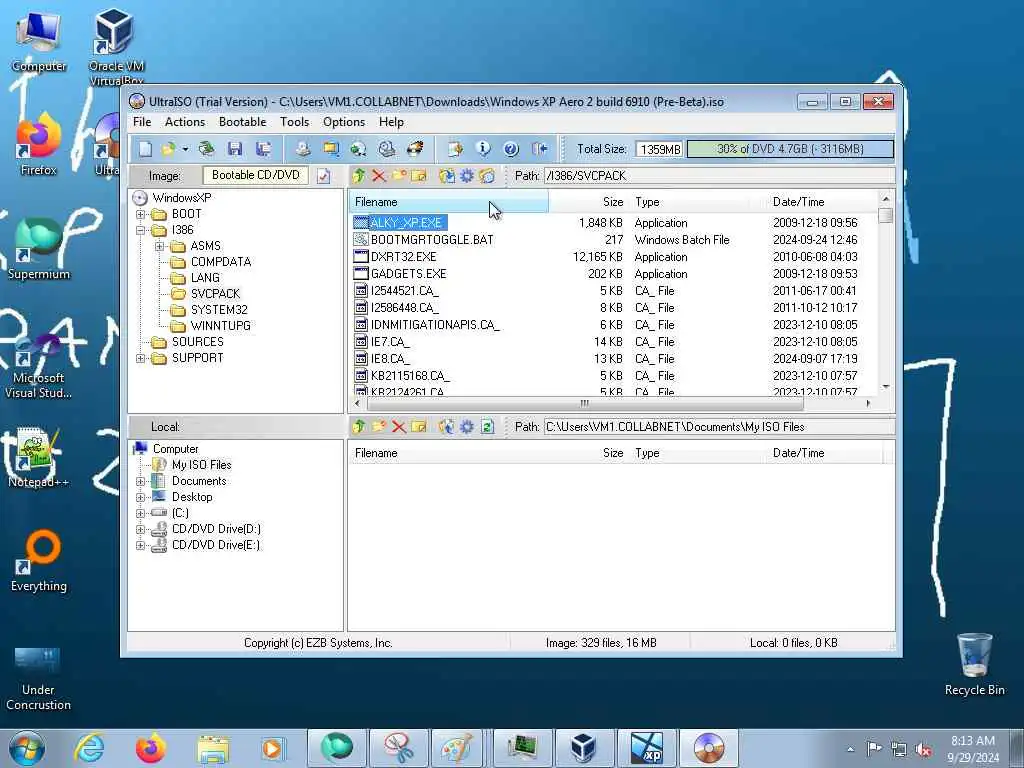Click the Burn CD/DVD Image flame icon

point(415,149)
